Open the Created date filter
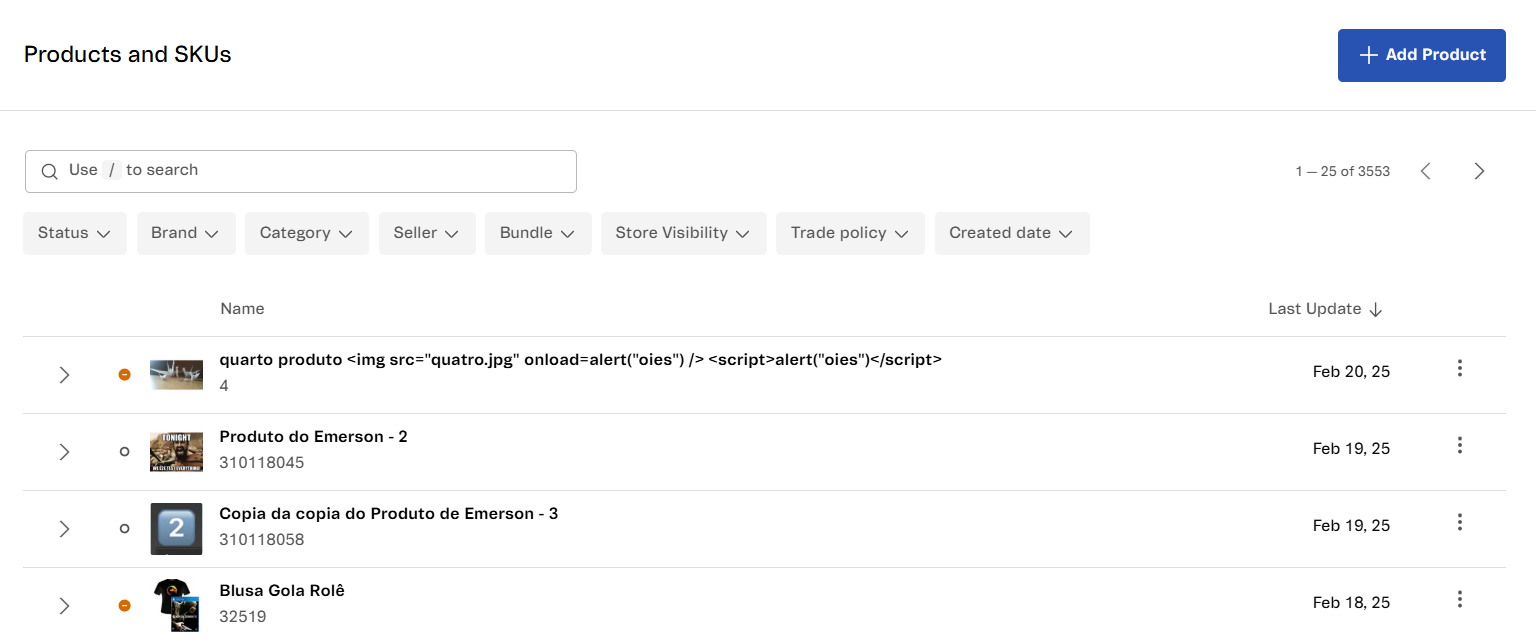The width and height of the screenshot is (1536, 642). 1011,233
